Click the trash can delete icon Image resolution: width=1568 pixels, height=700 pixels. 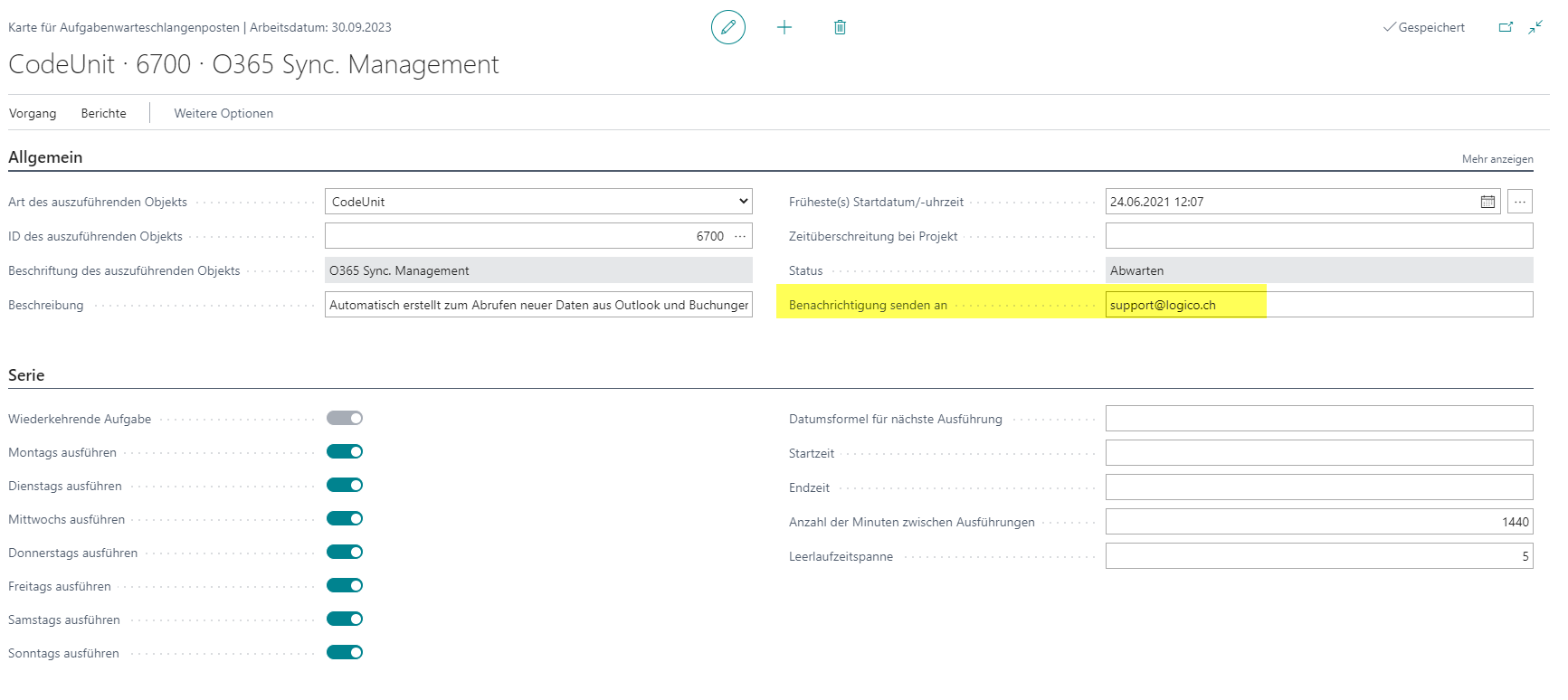point(840,27)
